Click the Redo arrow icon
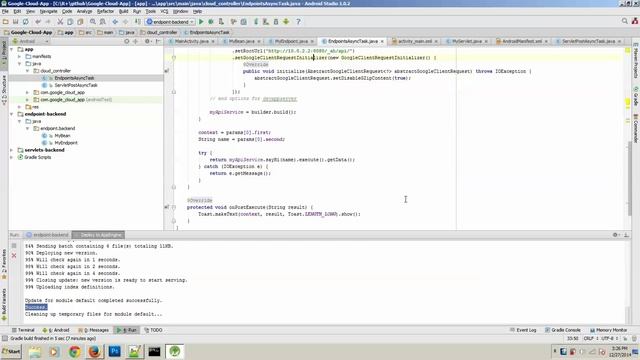The image size is (640, 360). pos(48,22)
